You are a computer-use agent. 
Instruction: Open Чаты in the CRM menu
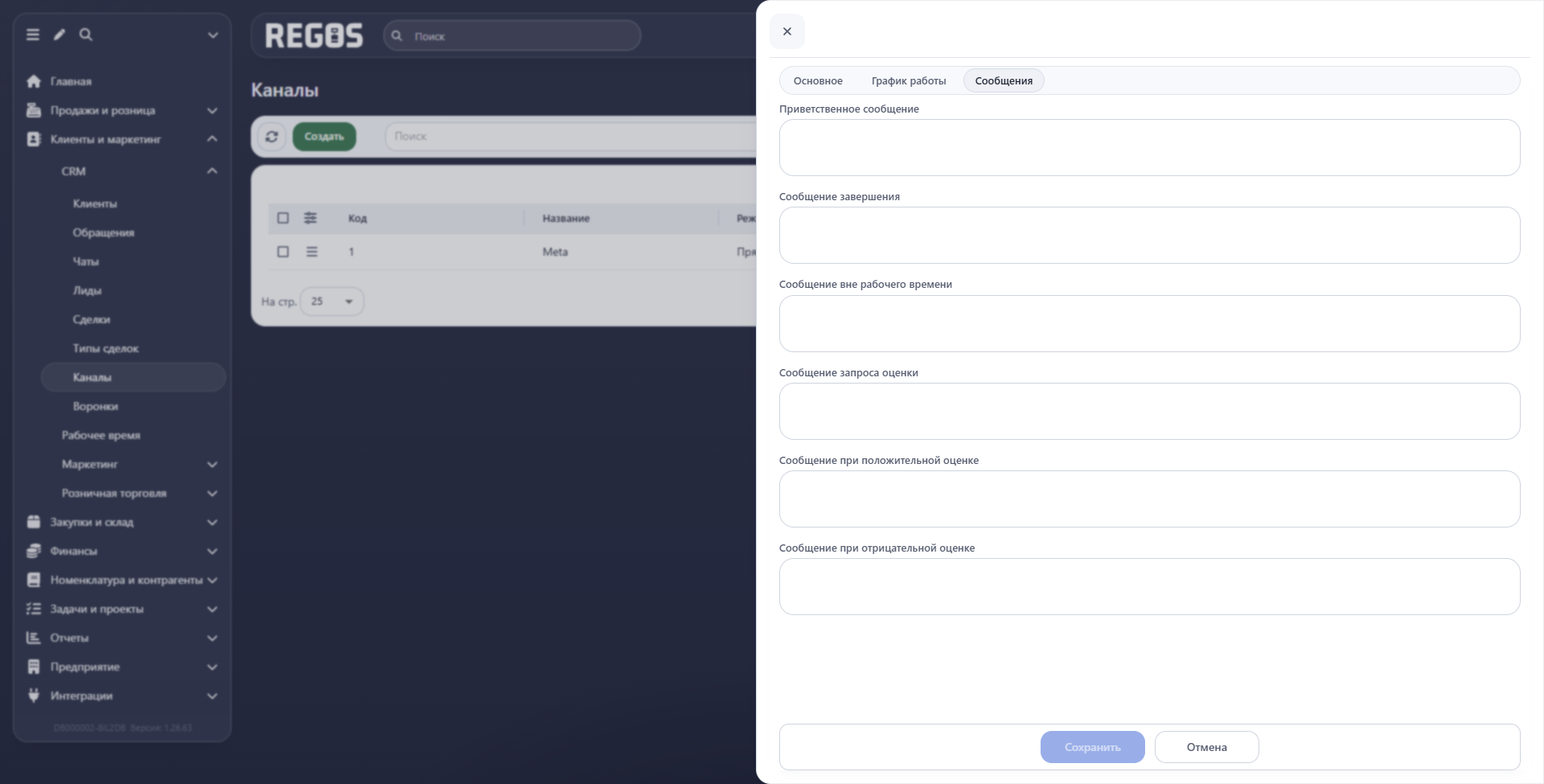86,261
